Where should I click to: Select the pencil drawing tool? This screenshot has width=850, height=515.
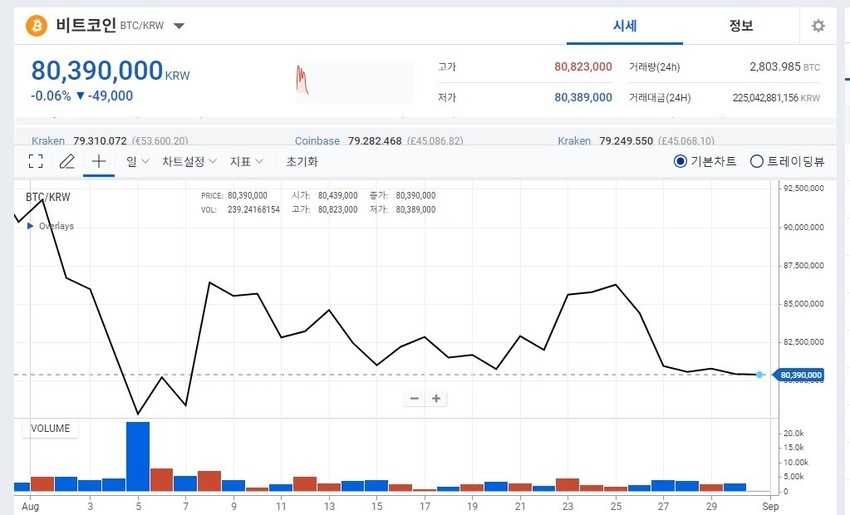pyautogui.click(x=67, y=161)
